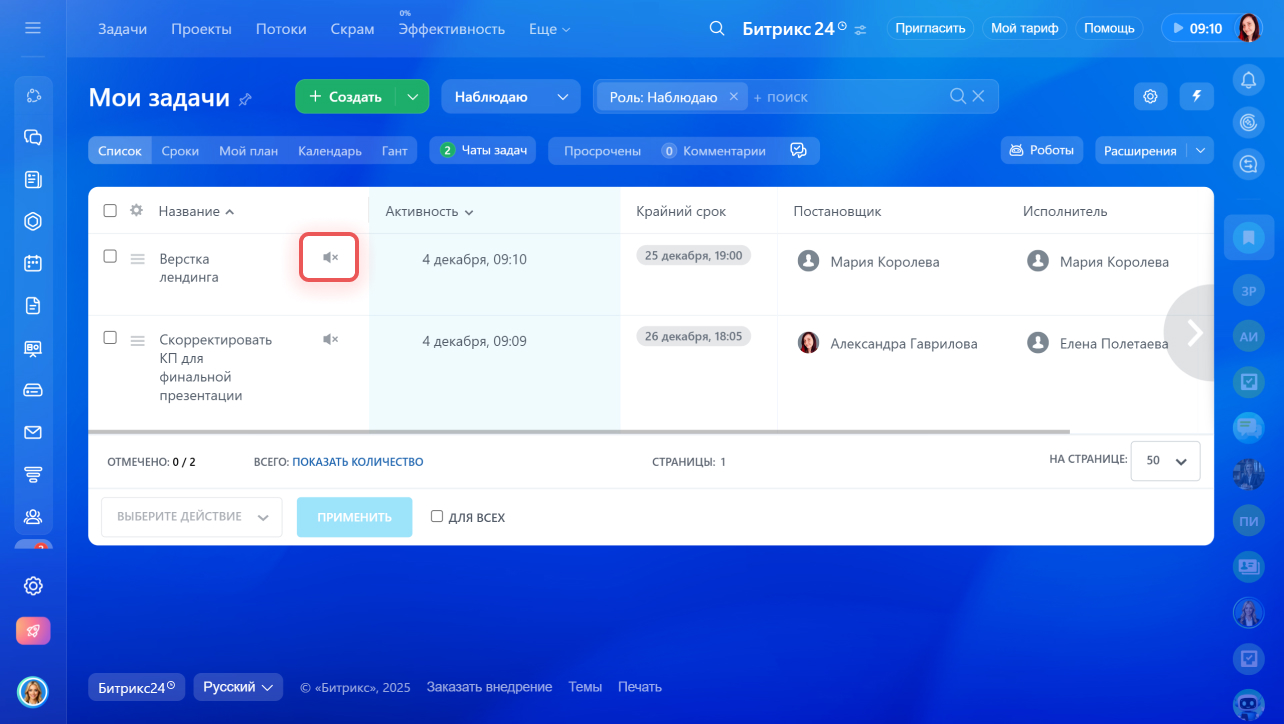Click ПОКАЗАТЬ КОЛИЧЕСТВО link

[x=357, y=462]
